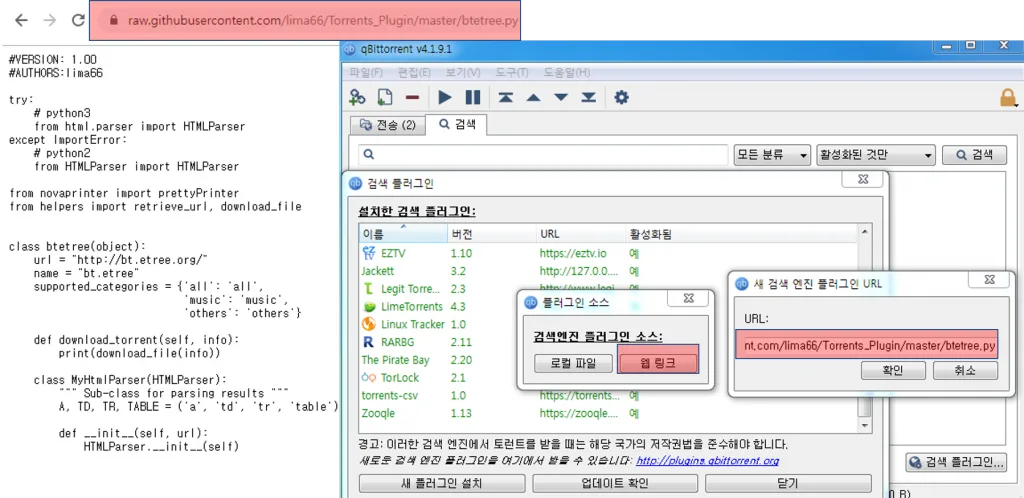Click the qBittorrent title bar logo
This screenshot has width=1024, height=498.
pyautogui.click(x=349, y=50)
